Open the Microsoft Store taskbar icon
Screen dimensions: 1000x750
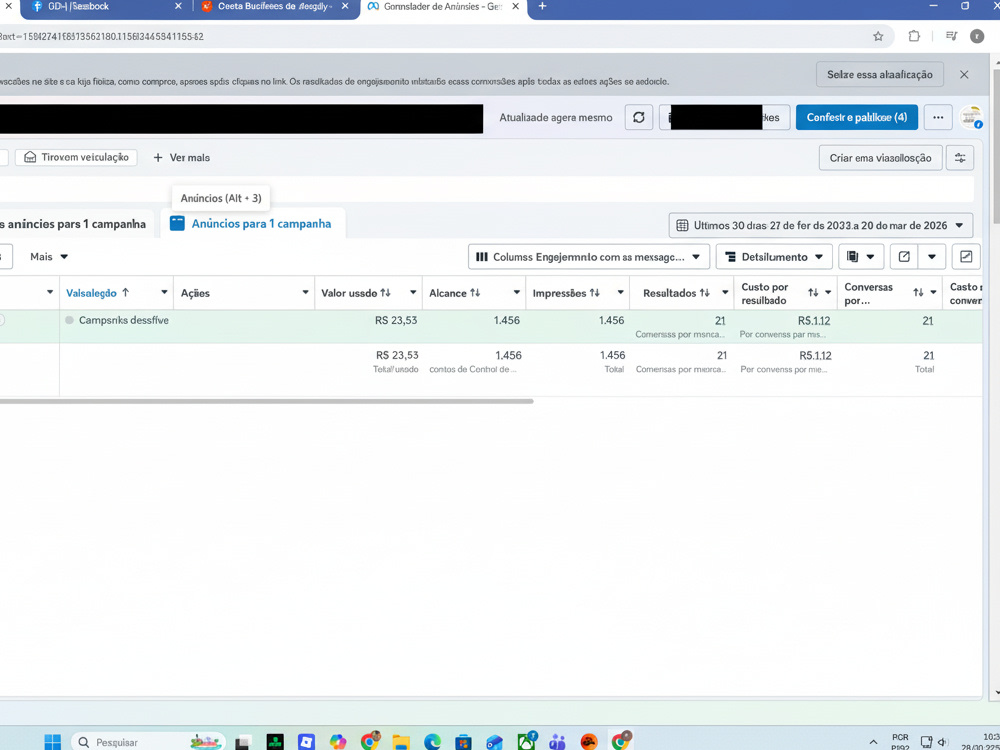(x=463, y=742)
